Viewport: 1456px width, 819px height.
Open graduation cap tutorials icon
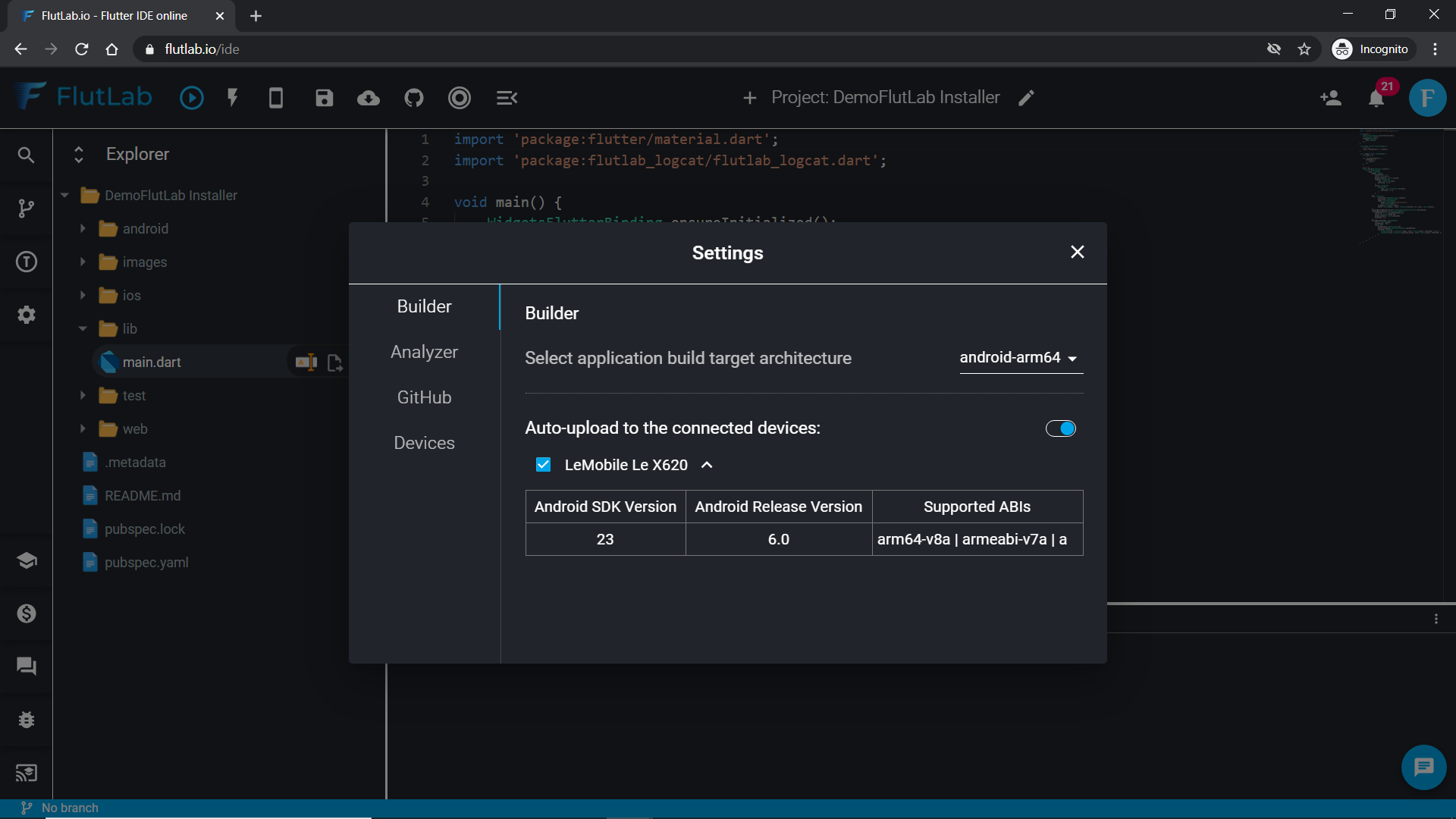[26, 560]
